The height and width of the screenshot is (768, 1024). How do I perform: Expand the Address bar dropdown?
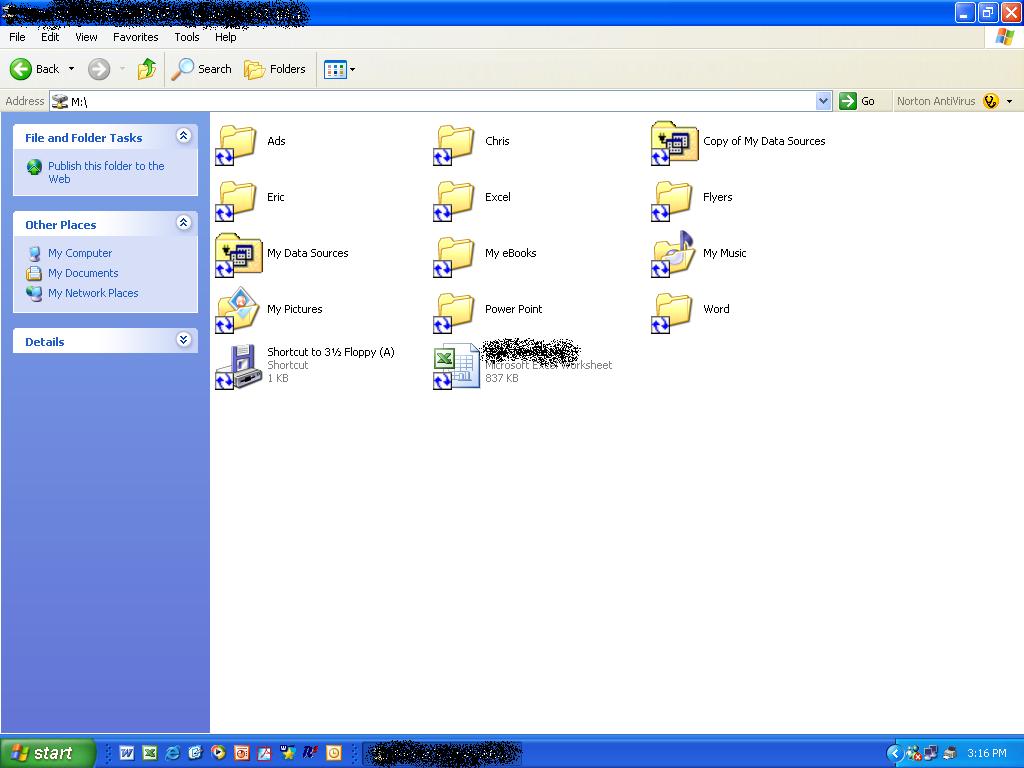pos(823,101)
